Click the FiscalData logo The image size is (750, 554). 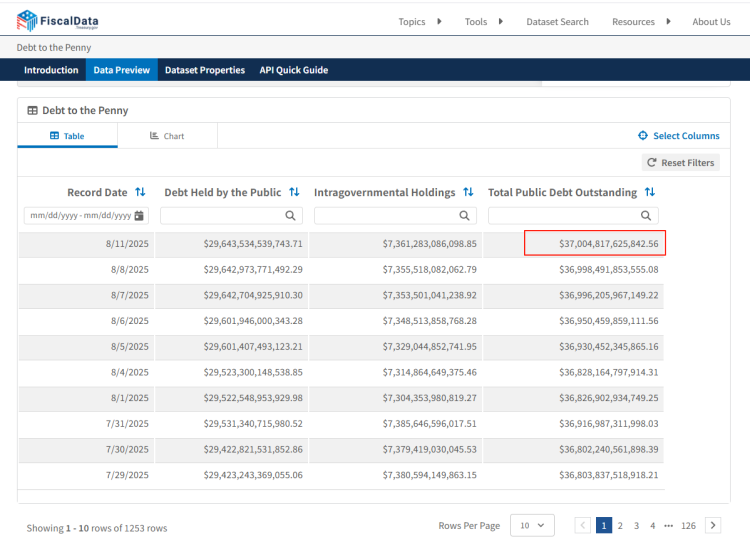[x=57, y=21]
